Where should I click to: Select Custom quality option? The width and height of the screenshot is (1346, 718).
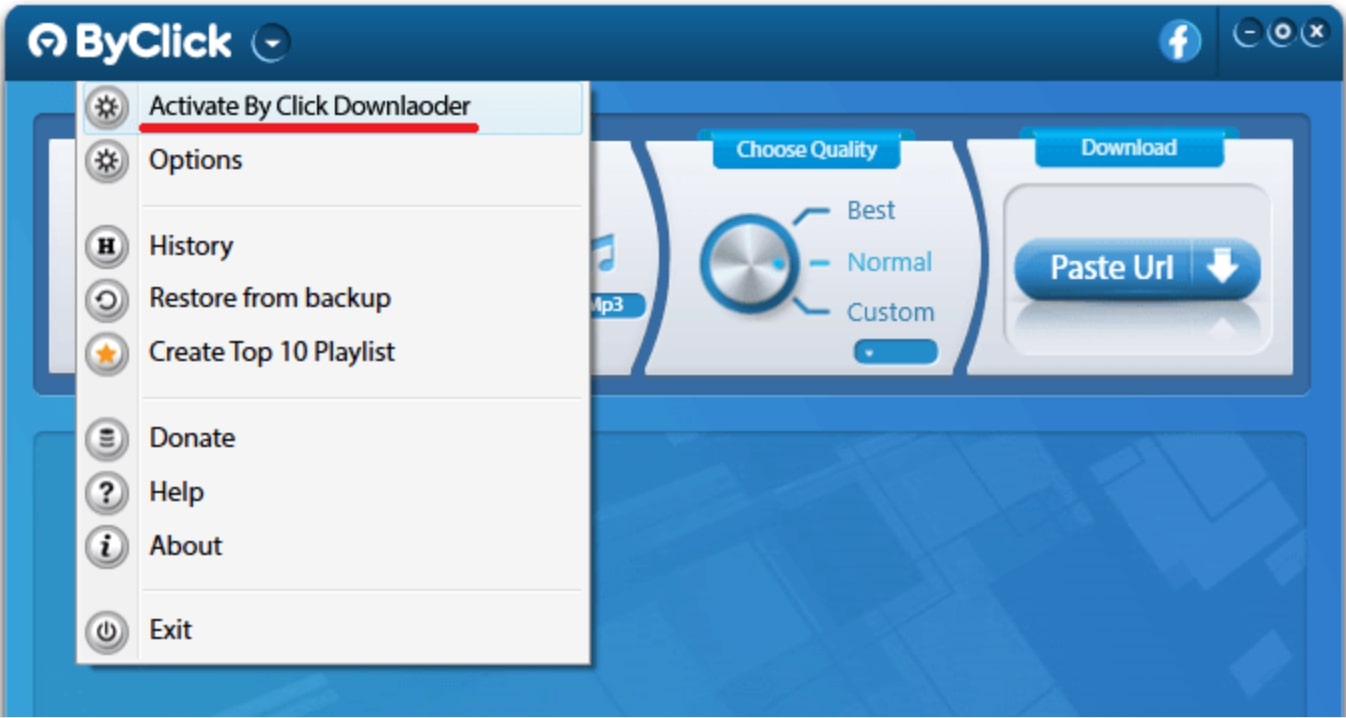[890, 313]
